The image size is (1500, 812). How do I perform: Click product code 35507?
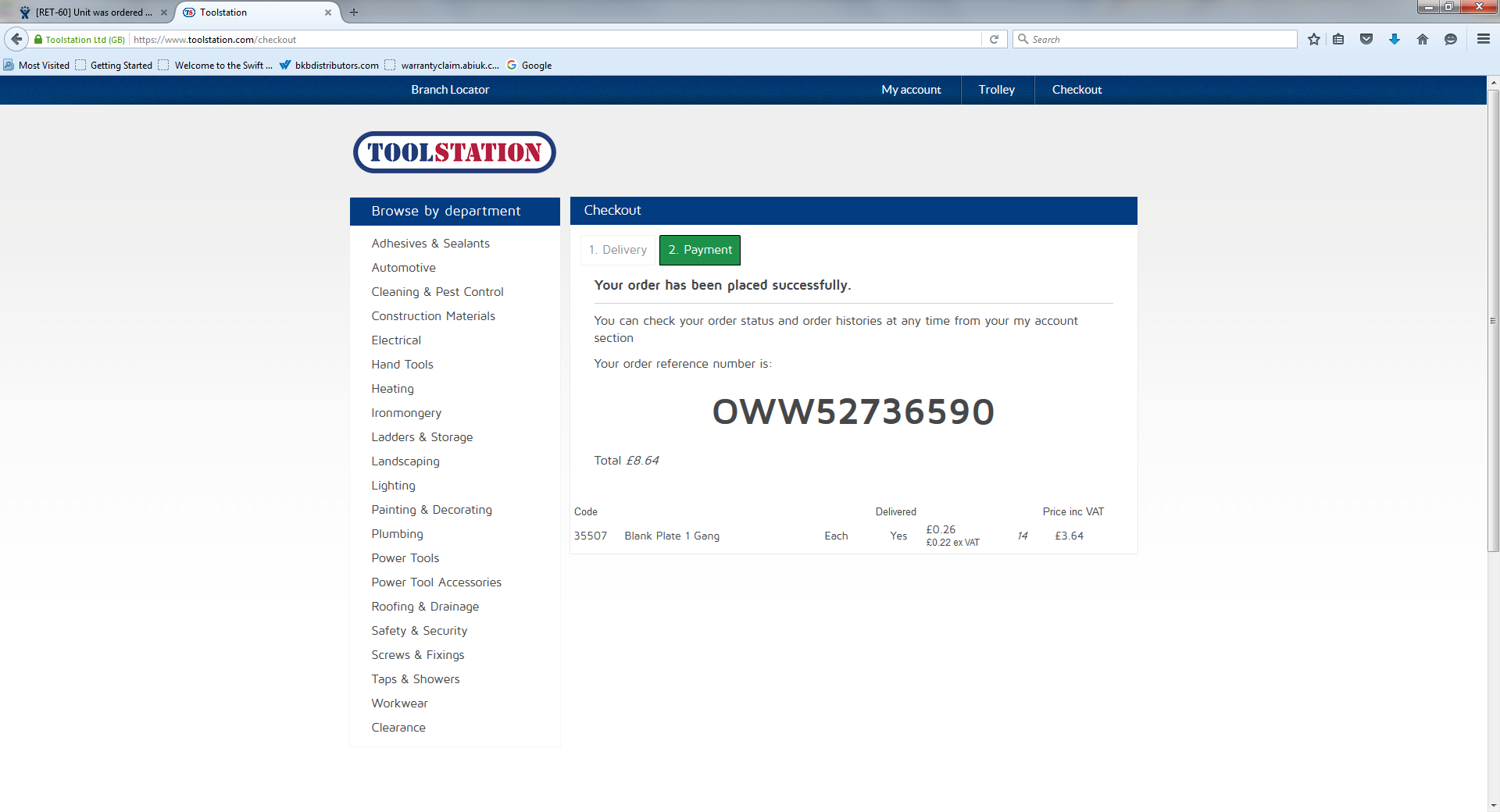[591, 536]
